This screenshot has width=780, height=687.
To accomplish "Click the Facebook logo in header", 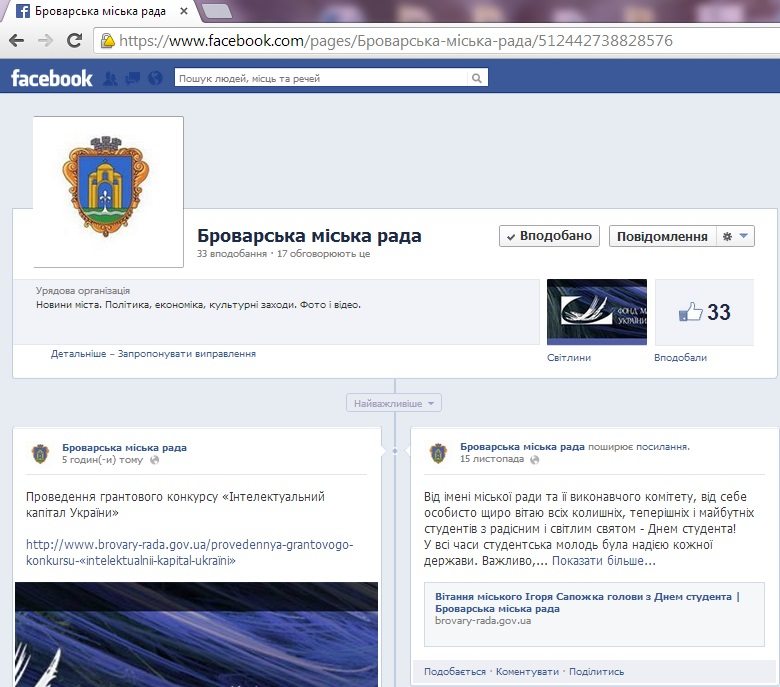I will [x=51, y=78].
